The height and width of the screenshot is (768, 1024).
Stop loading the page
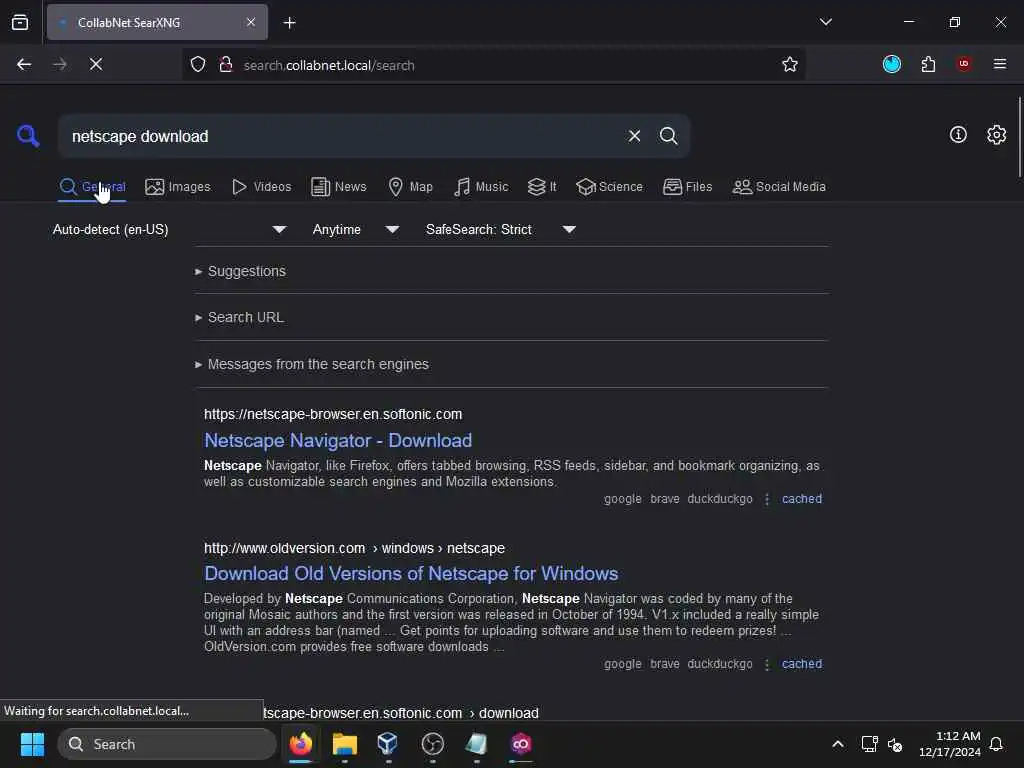click(x=96, y=64)
